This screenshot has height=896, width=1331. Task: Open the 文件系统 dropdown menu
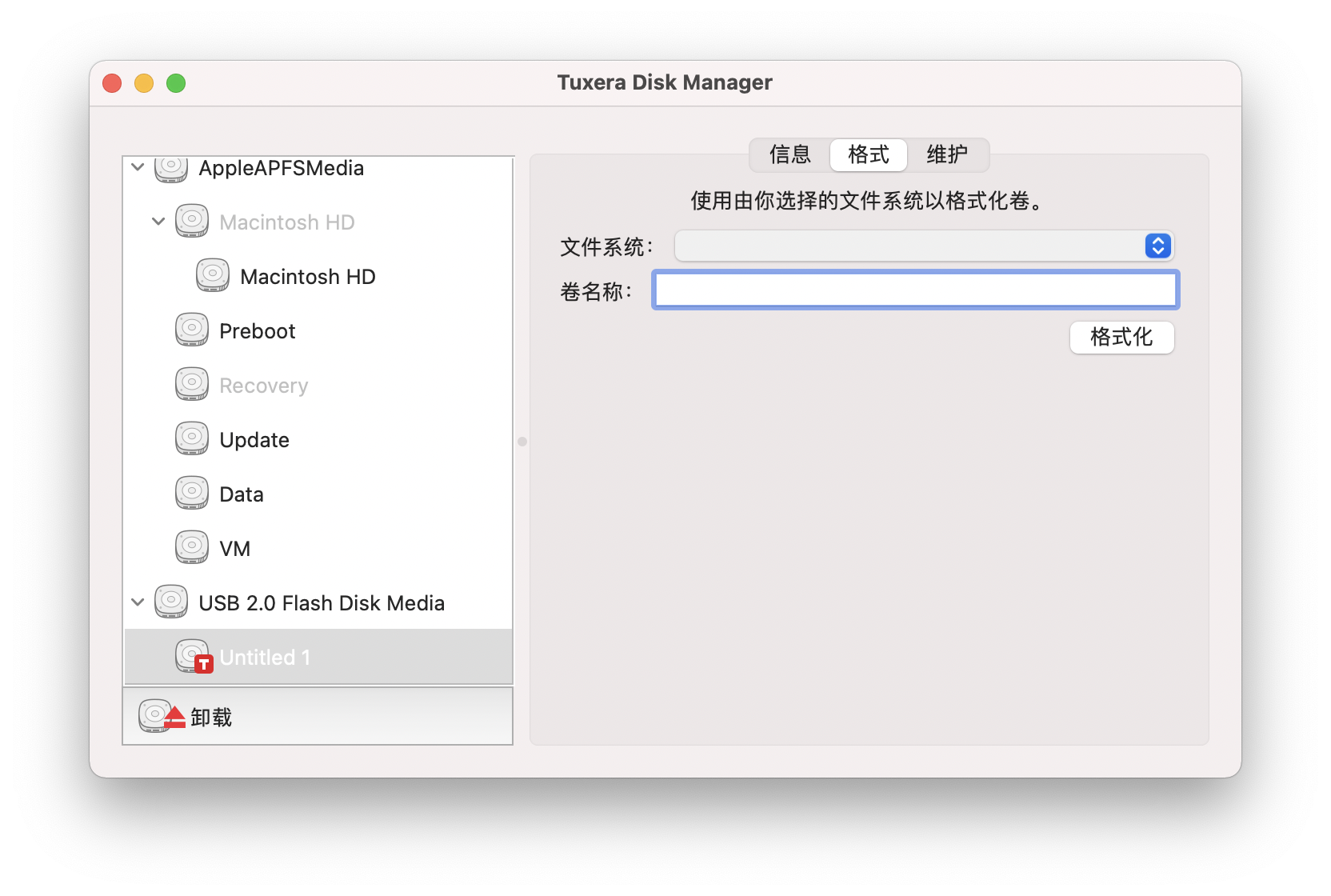[924, 246]
